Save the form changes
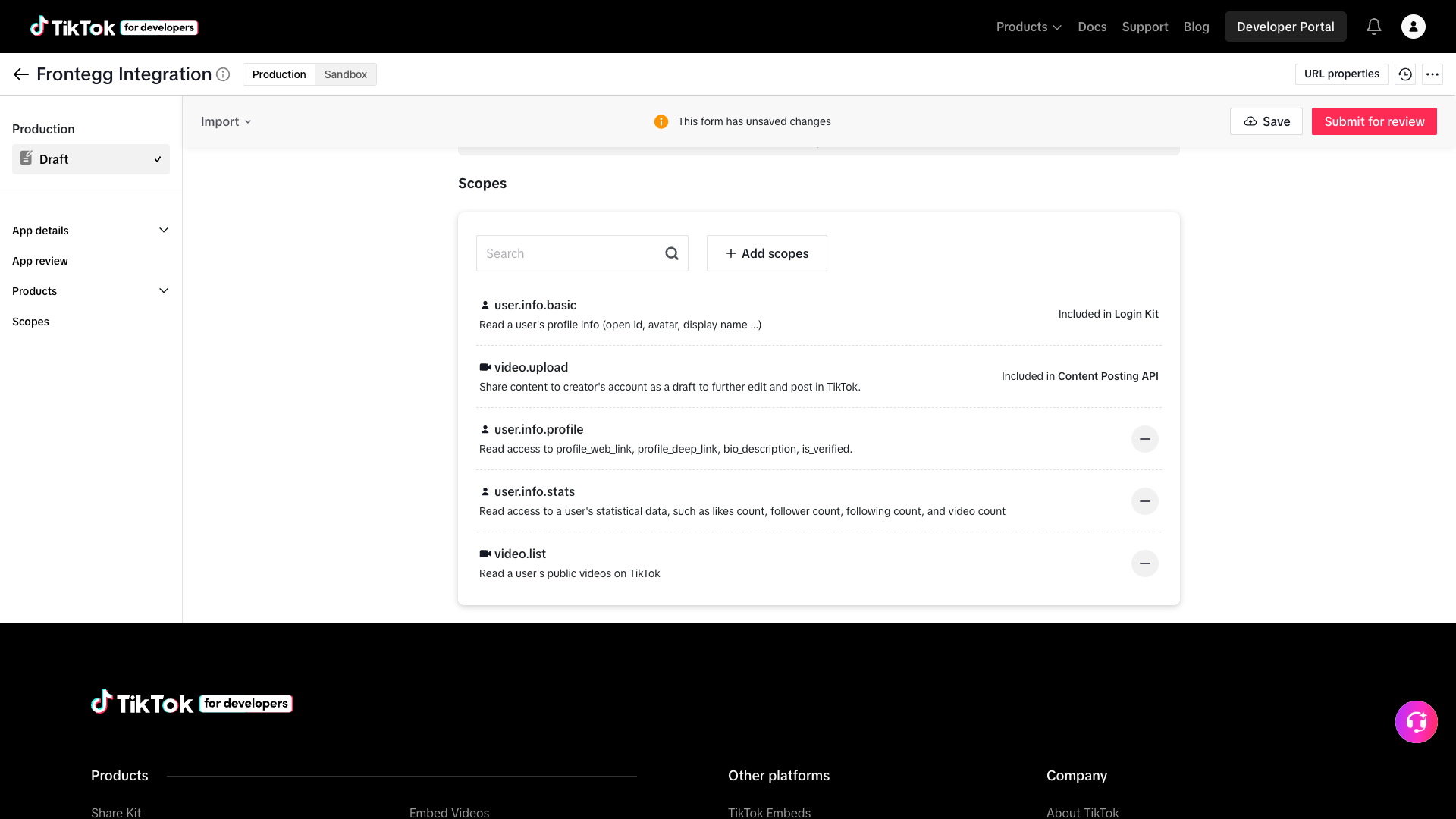 coord(1266,121)
